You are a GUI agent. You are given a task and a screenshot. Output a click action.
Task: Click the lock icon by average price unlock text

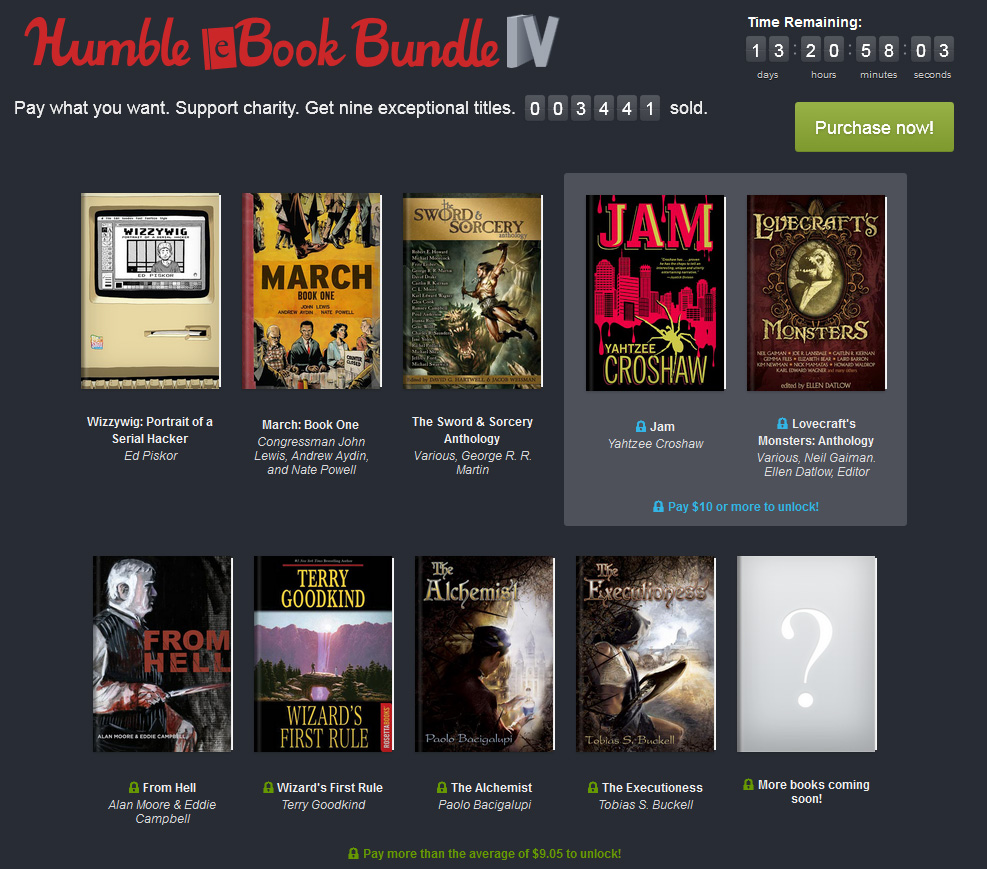pyautogui.click(x=354, y=854)
